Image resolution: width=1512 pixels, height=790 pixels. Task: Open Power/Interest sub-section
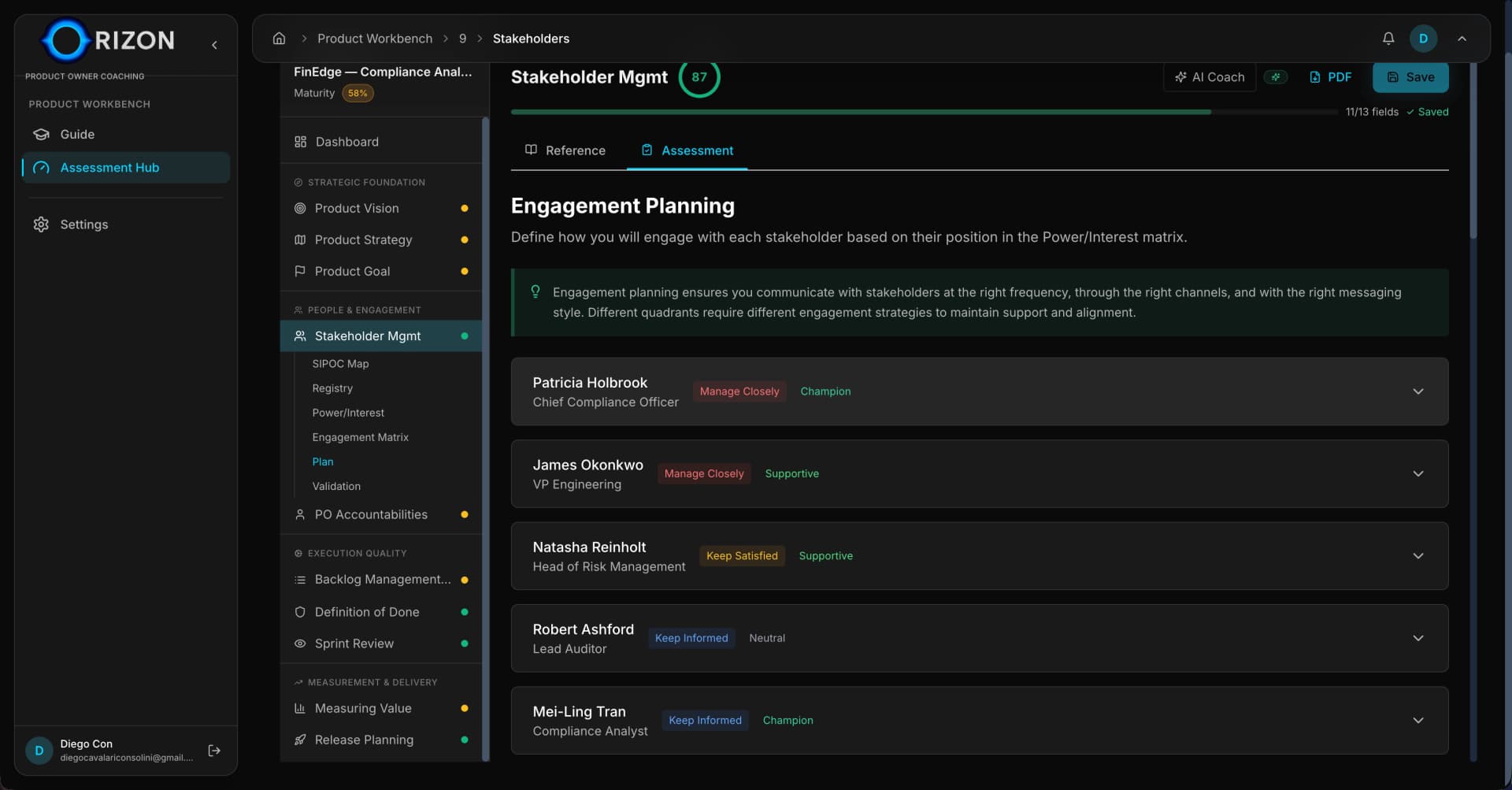pos(348,413)
